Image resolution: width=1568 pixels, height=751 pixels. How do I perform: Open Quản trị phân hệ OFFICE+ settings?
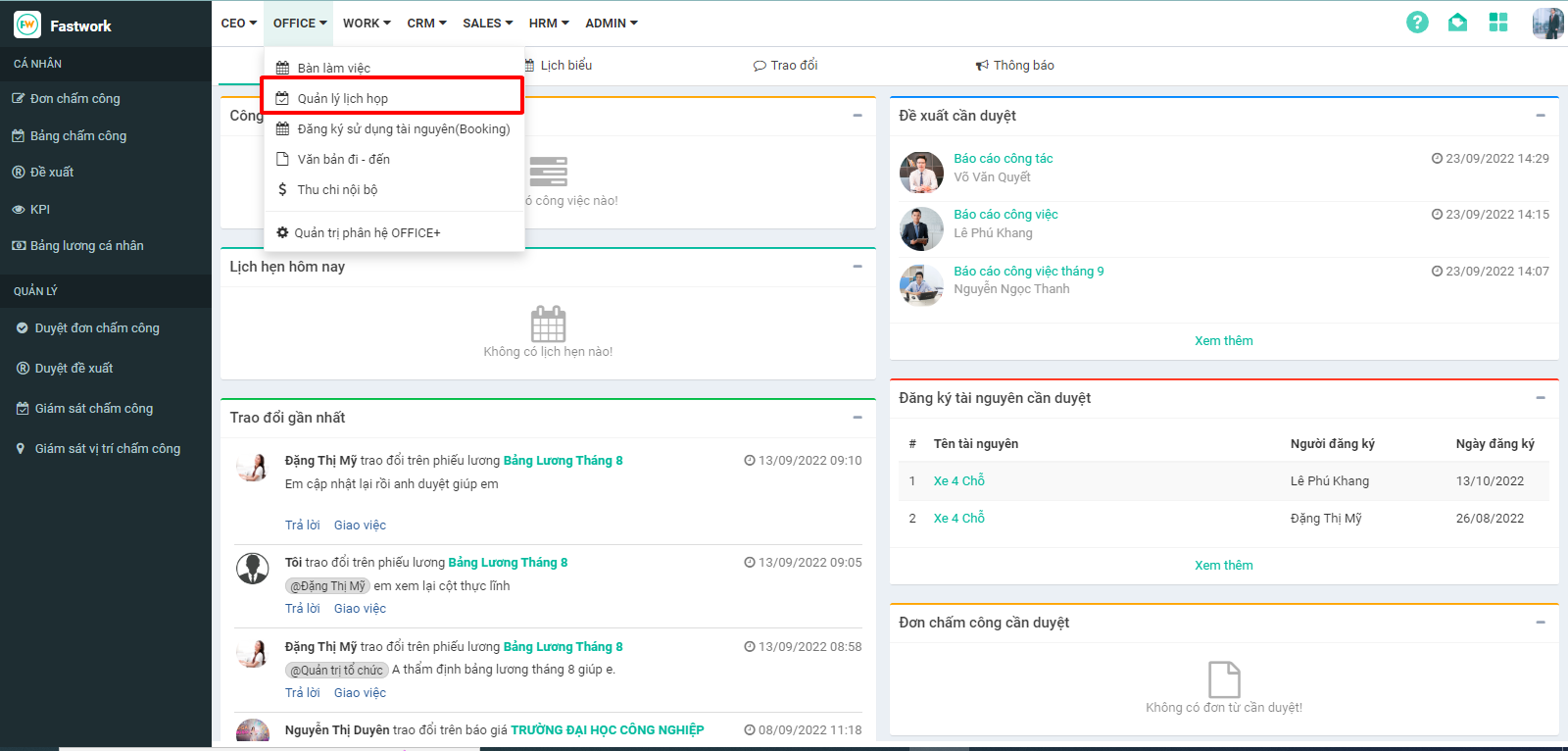click(x=367, y=233)
